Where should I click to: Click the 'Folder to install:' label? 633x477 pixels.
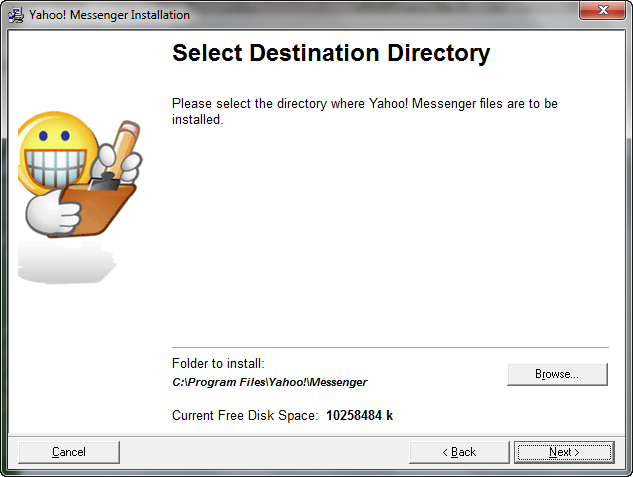click(218, 364)
